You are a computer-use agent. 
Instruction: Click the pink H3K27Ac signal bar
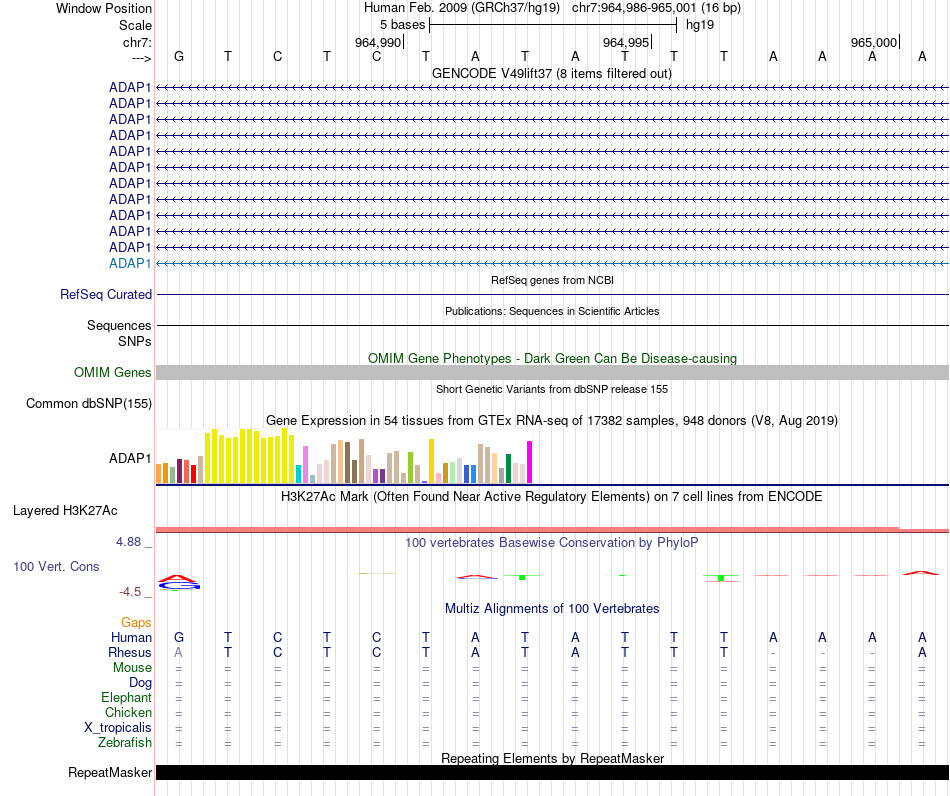pos(552,530)
